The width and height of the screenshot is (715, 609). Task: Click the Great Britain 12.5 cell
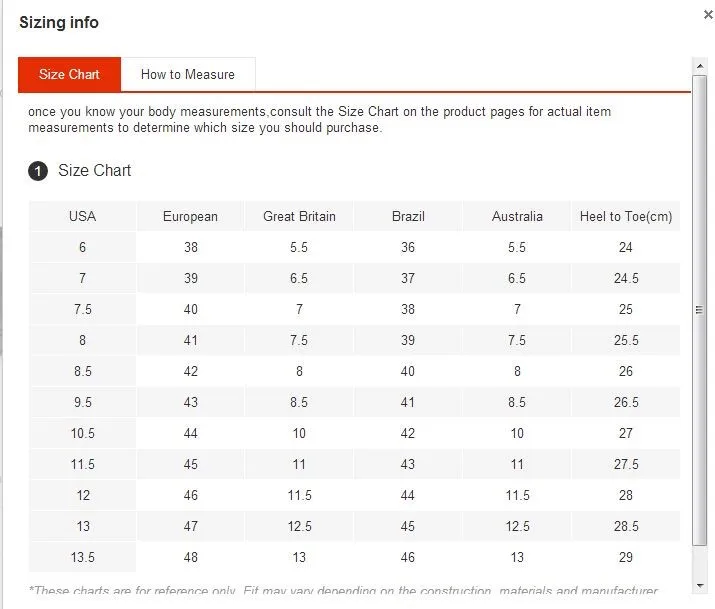[299, 526]
